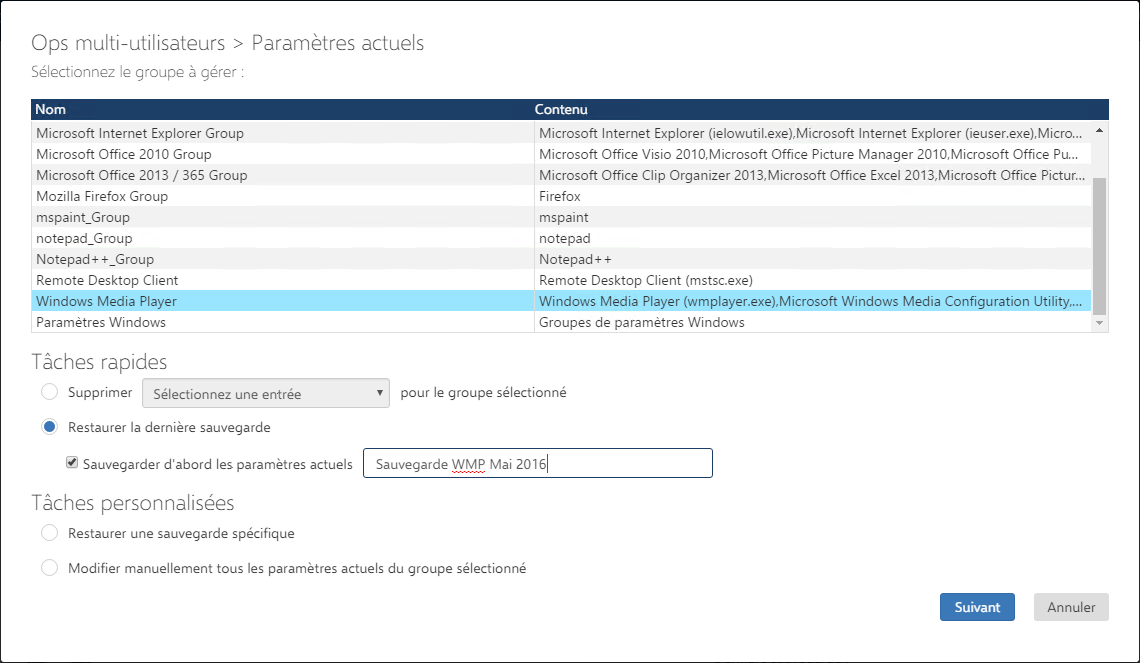Click Windows Media Player (wmplayer.exe) content cell
This screenshot has width=1140, height=663.
pos(813,301)
